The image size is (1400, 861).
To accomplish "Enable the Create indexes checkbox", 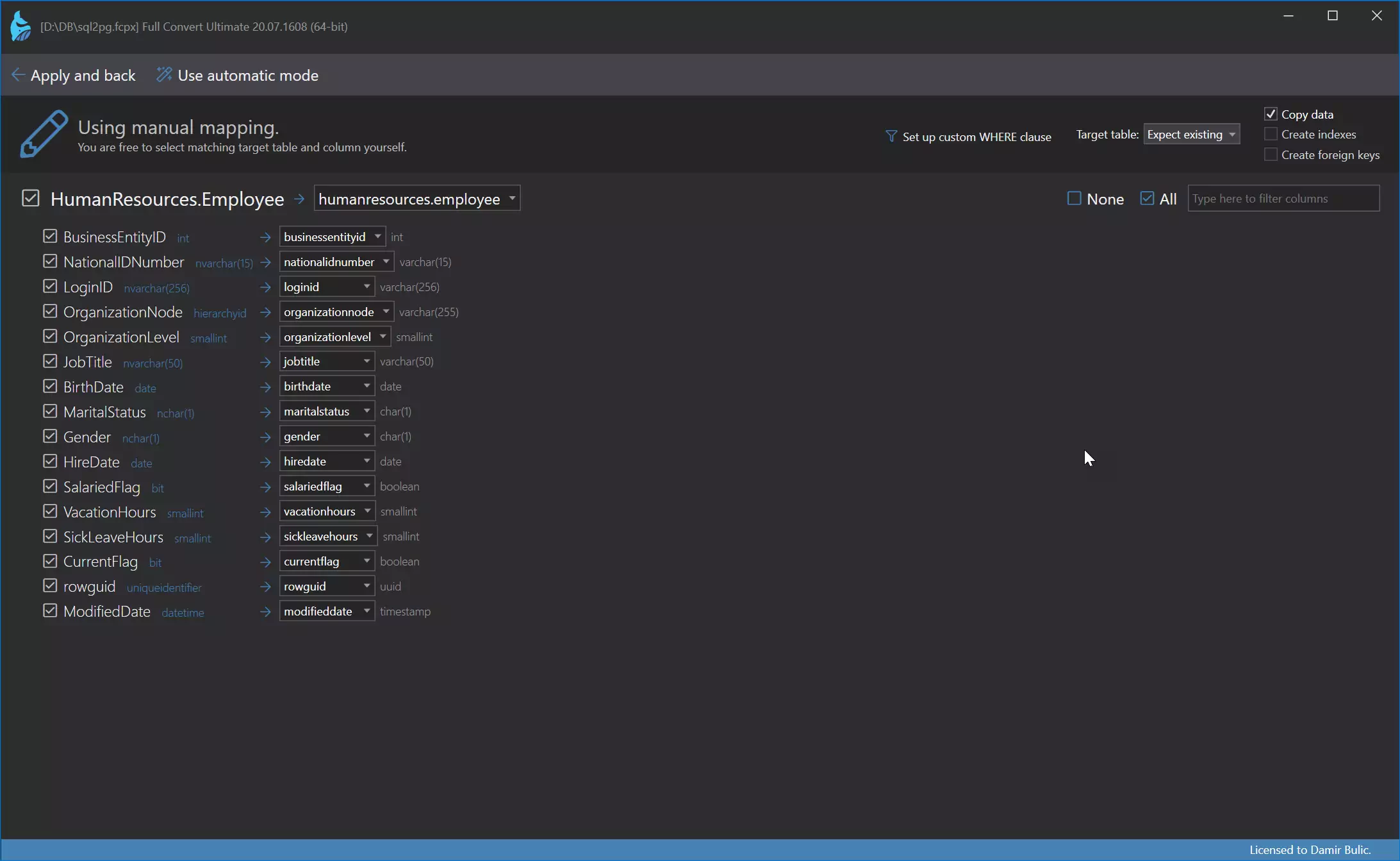I will 1269,133.
